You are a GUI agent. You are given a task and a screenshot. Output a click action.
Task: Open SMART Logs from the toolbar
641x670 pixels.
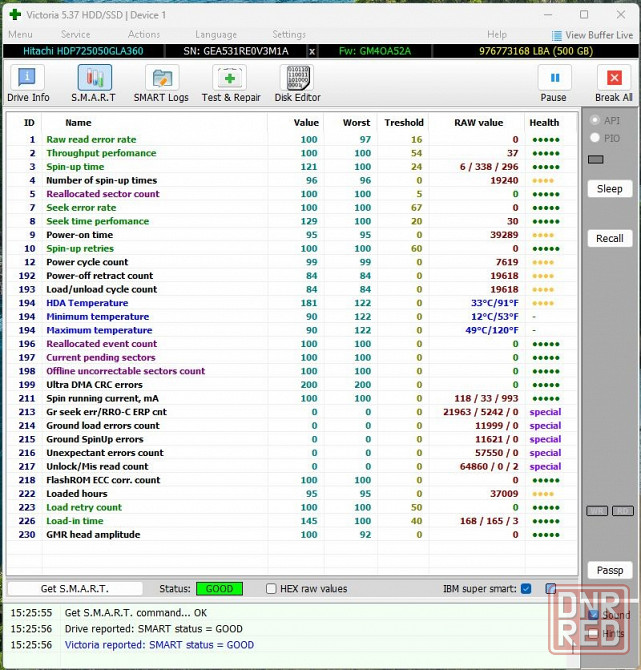coord(161,83)
